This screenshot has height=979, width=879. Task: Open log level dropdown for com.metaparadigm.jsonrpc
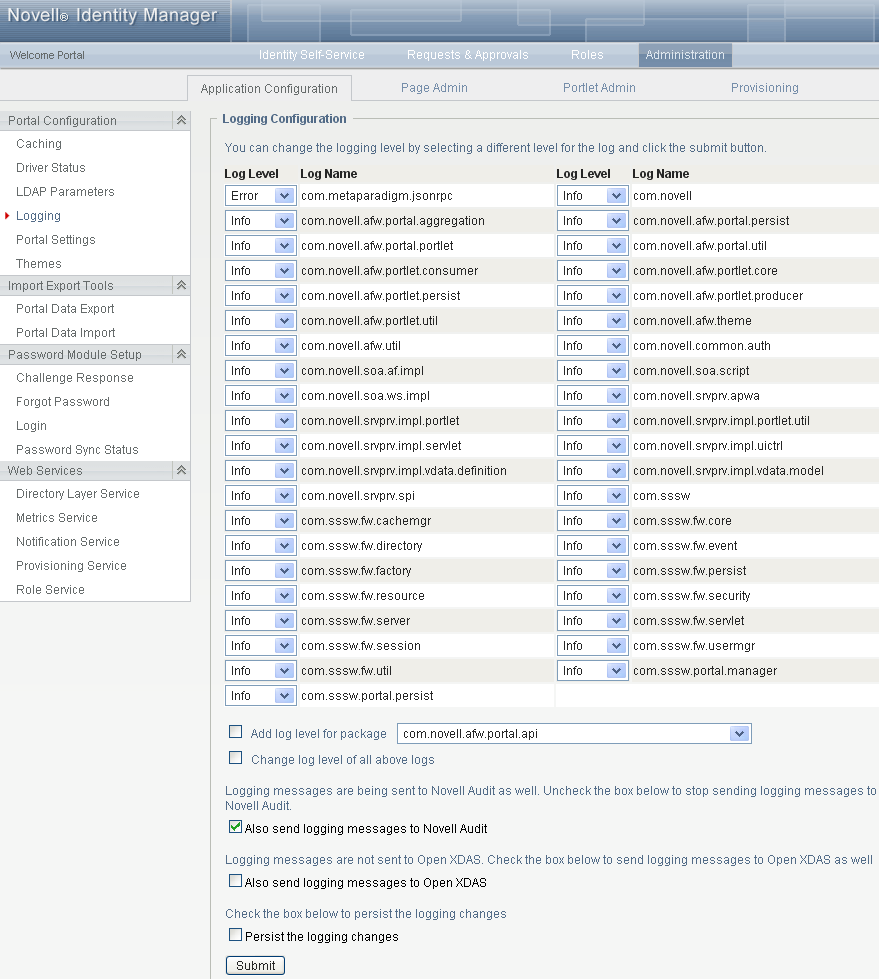(260, 196)
